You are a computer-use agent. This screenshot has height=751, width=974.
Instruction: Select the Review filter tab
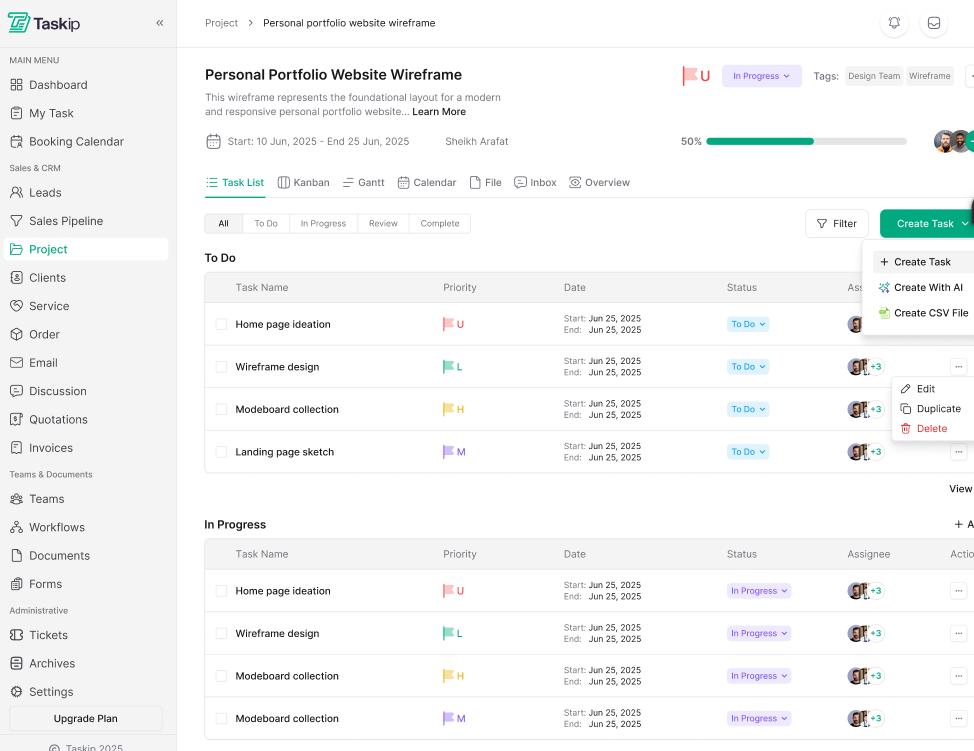click(383, 224)
